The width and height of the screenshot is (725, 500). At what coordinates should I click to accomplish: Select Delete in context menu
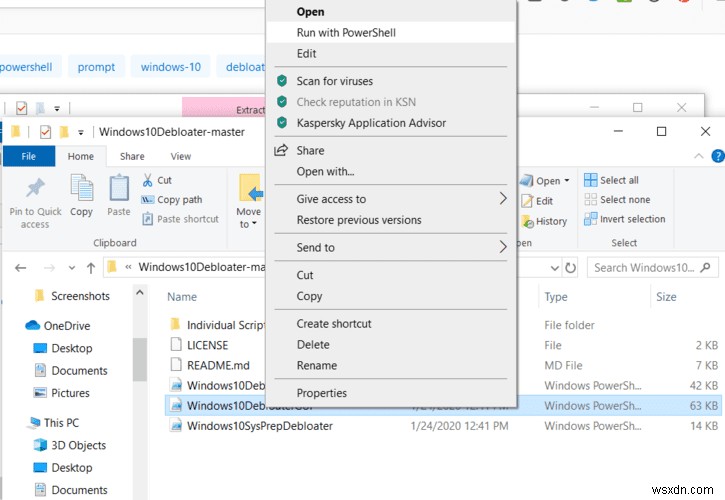click(x=391, y=345)
